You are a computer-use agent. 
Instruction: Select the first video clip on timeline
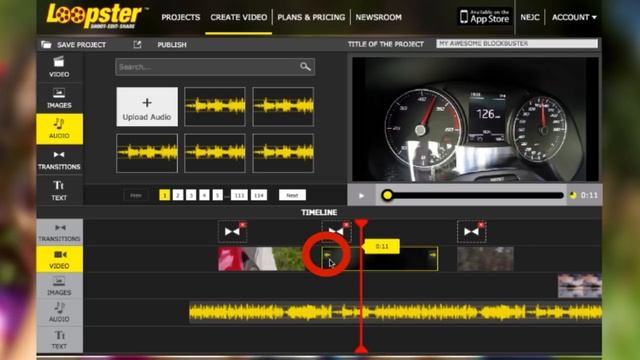point(261,259)
